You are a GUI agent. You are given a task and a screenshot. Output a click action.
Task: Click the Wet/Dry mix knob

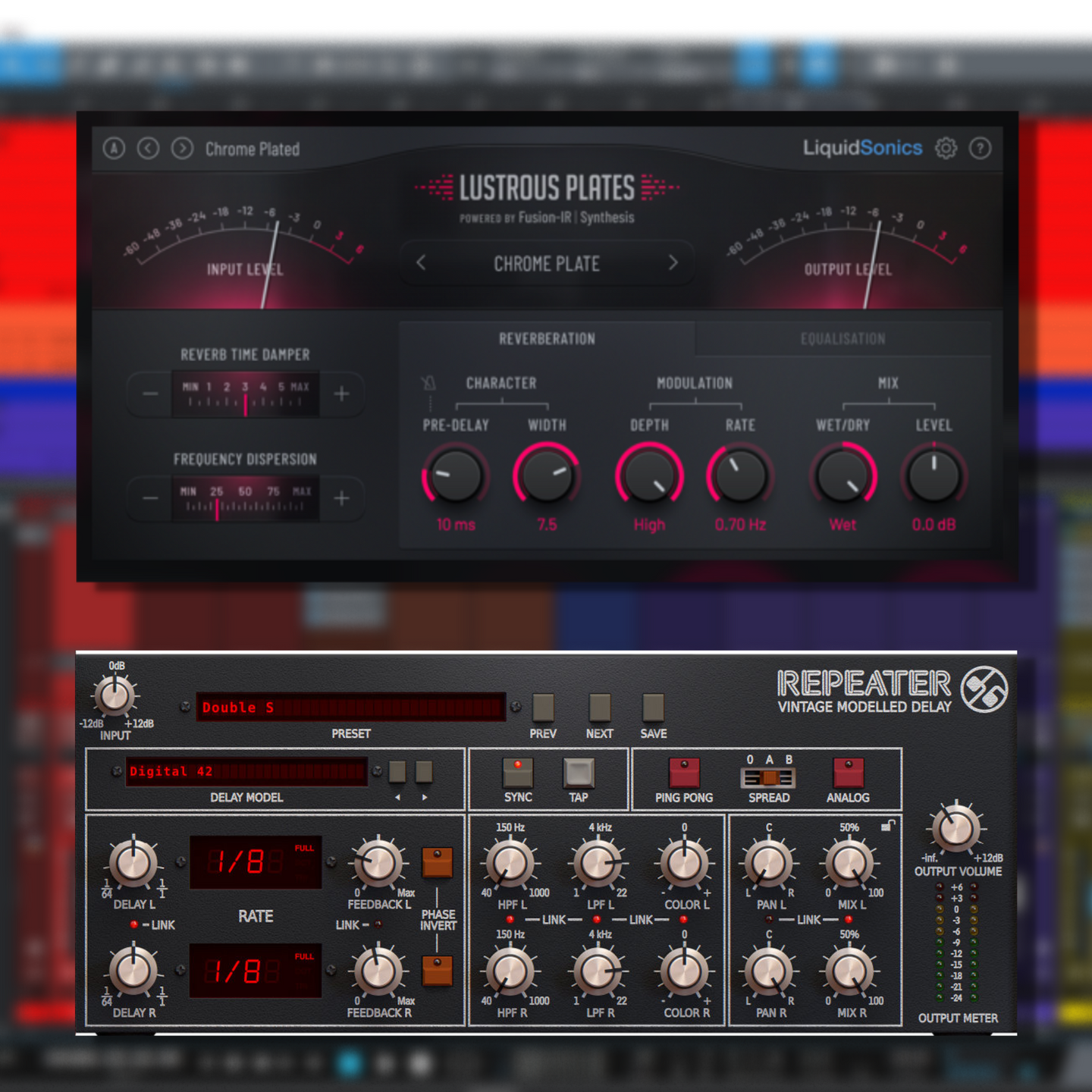click(843, 475)
